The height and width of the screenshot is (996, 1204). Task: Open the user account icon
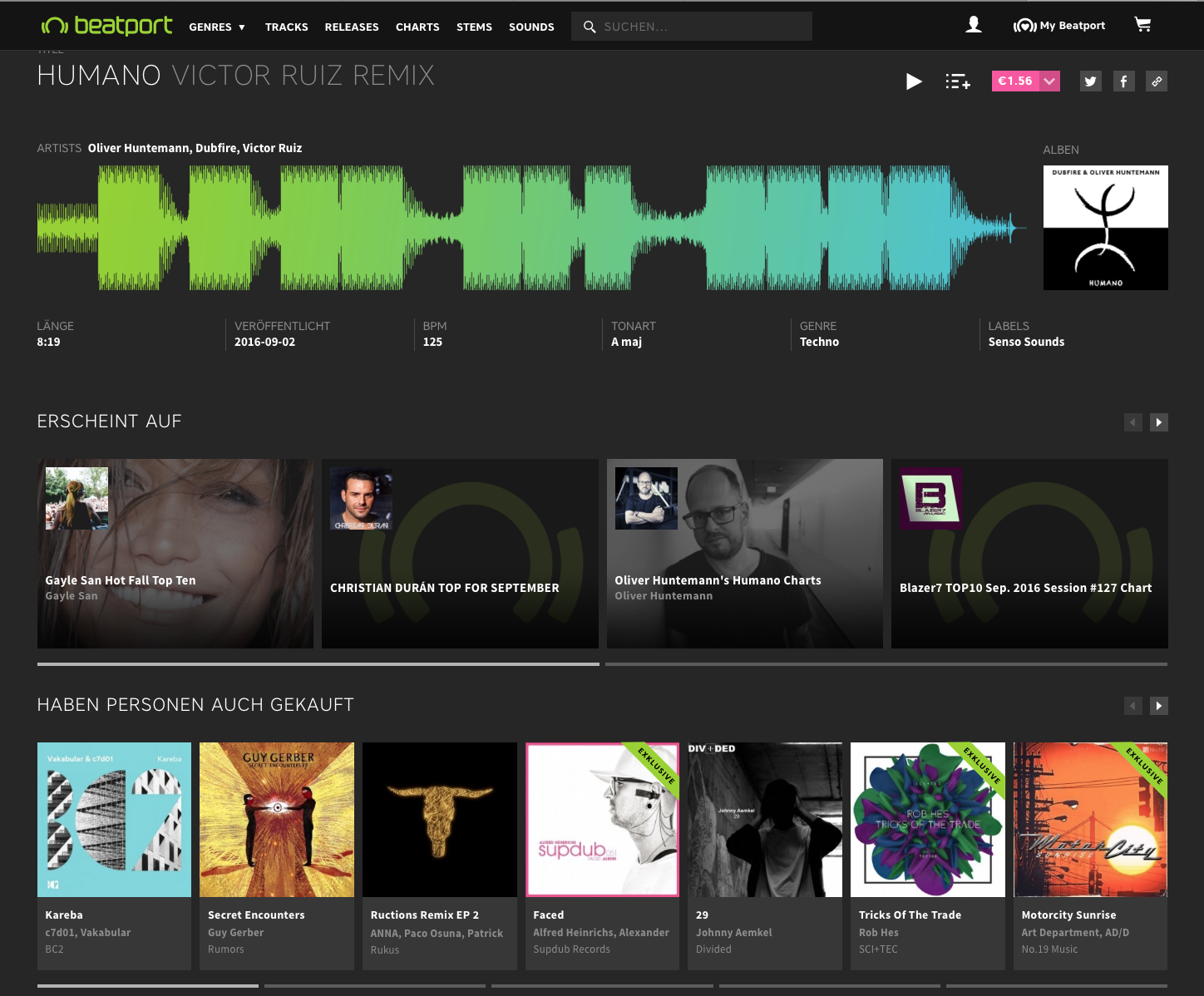[x=974, y=25]
